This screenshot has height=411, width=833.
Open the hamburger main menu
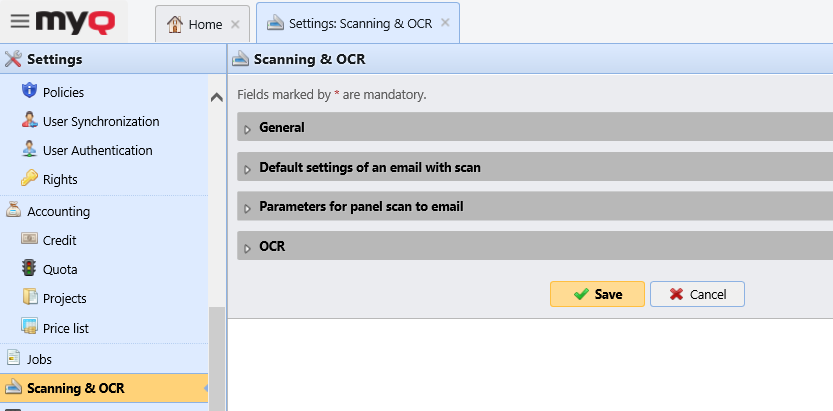coord(20,21)
